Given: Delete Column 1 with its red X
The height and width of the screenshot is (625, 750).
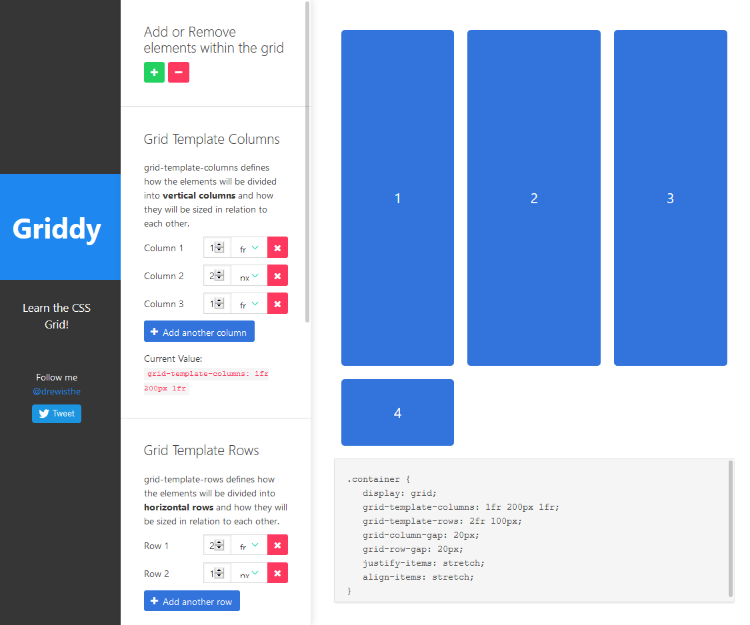Looking at the screenshot, I should coord(278,248).
